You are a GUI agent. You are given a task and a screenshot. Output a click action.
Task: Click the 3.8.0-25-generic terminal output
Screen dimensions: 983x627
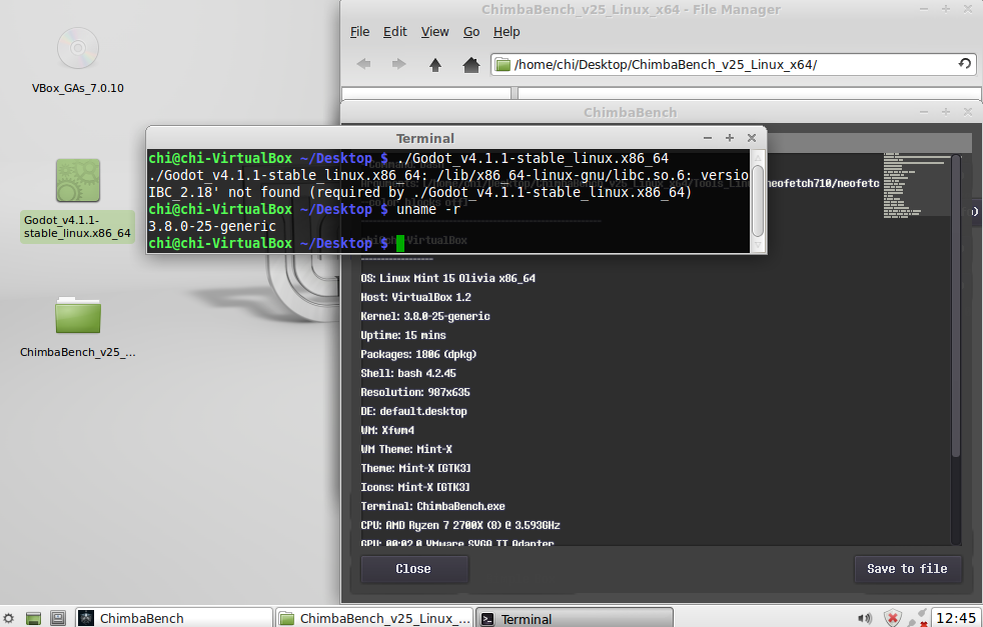[212, 226]
